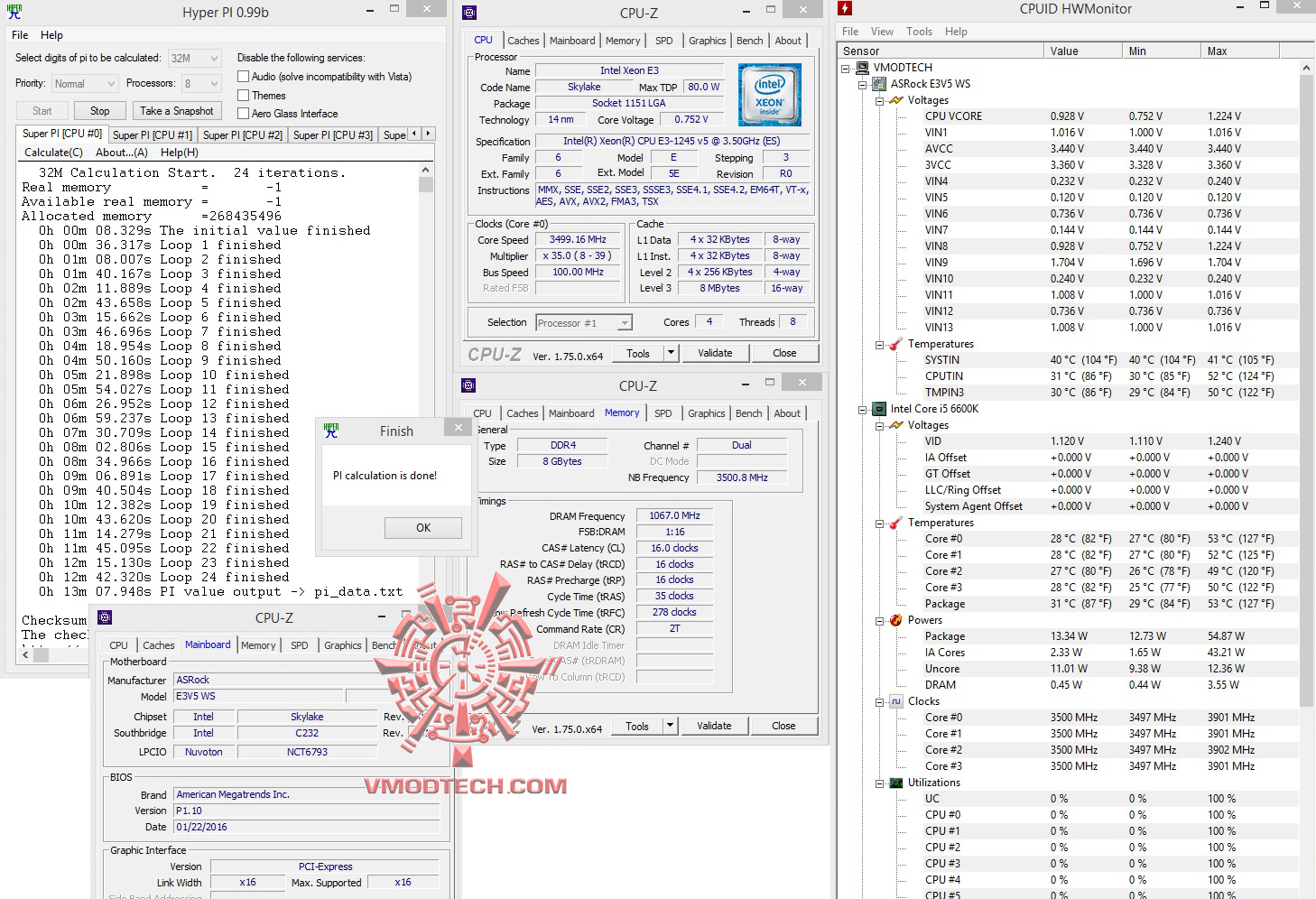Open Graphics tab in CPU-Z Mainboard window
This screenshot has height=899, width=1316.
[x=343, y=645]
